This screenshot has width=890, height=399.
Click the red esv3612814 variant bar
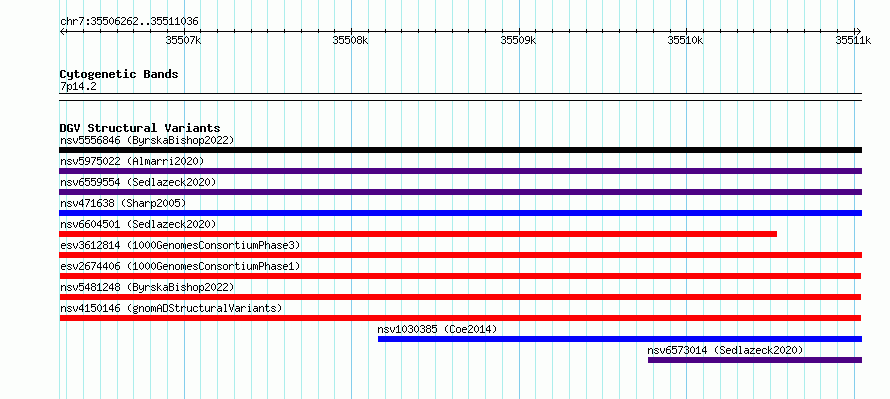[460, 255]
